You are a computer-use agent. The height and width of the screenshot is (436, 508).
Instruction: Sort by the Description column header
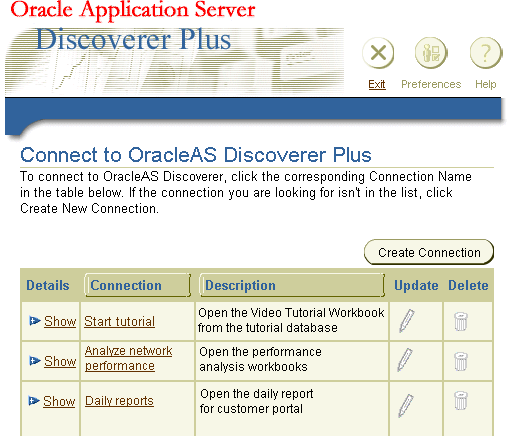point(292,285)
